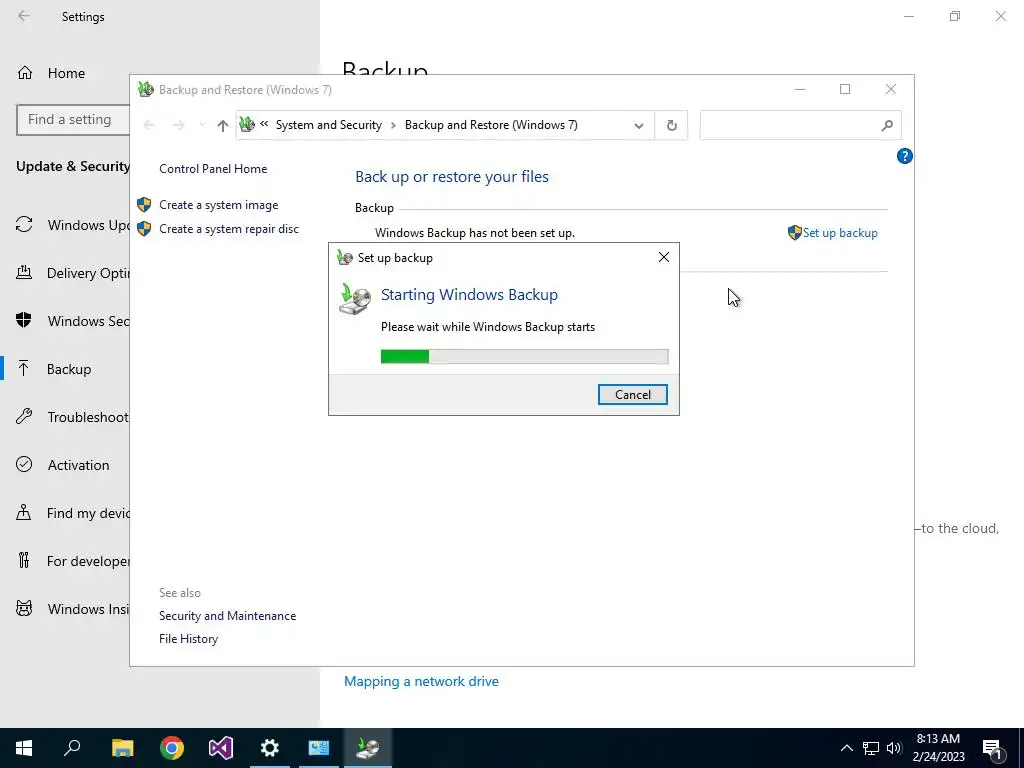Open recent locations dropdown arrow
This screenshot has height=768, width=1024.
[x=202, y=125]
